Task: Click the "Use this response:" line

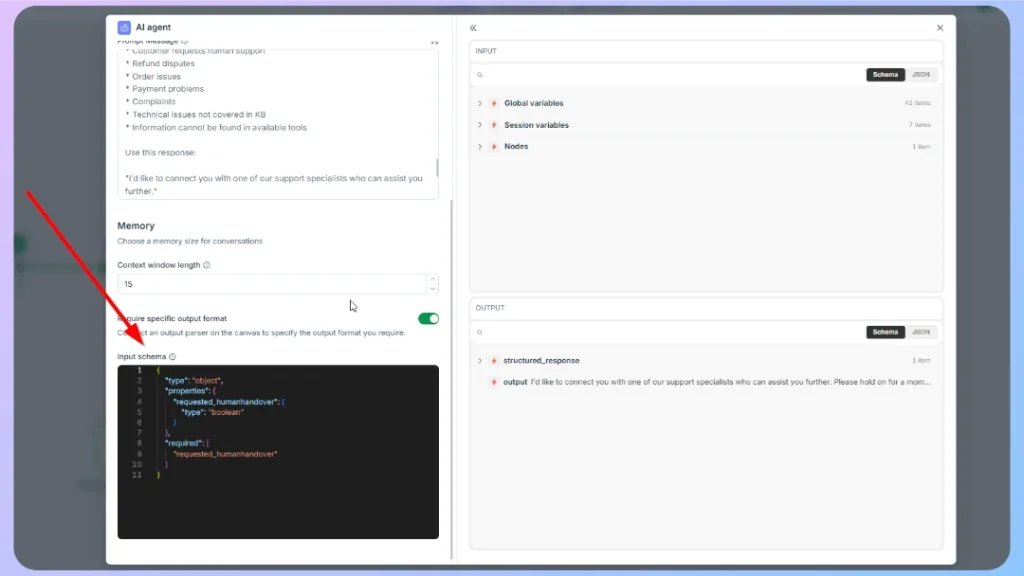Action: click(x=161, y=152)
